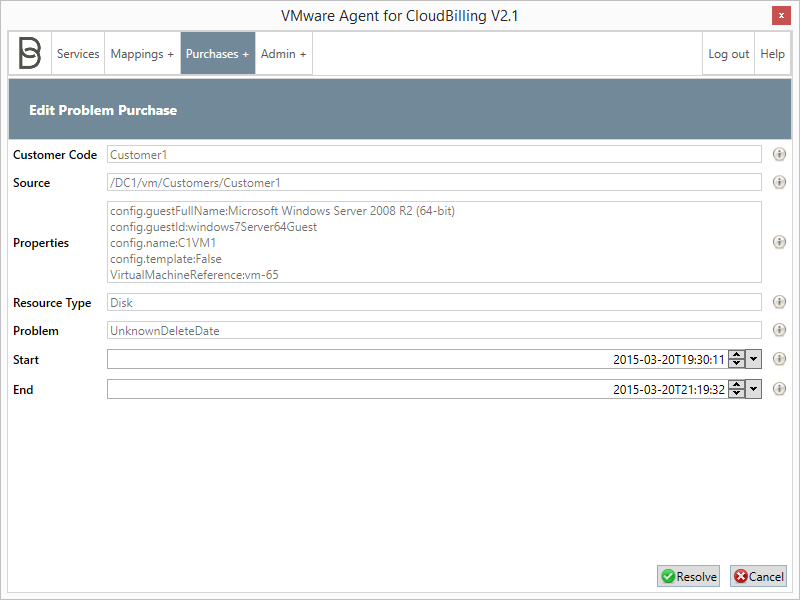Click the info icon next to the Source field
800x600 pixels.
779,182
